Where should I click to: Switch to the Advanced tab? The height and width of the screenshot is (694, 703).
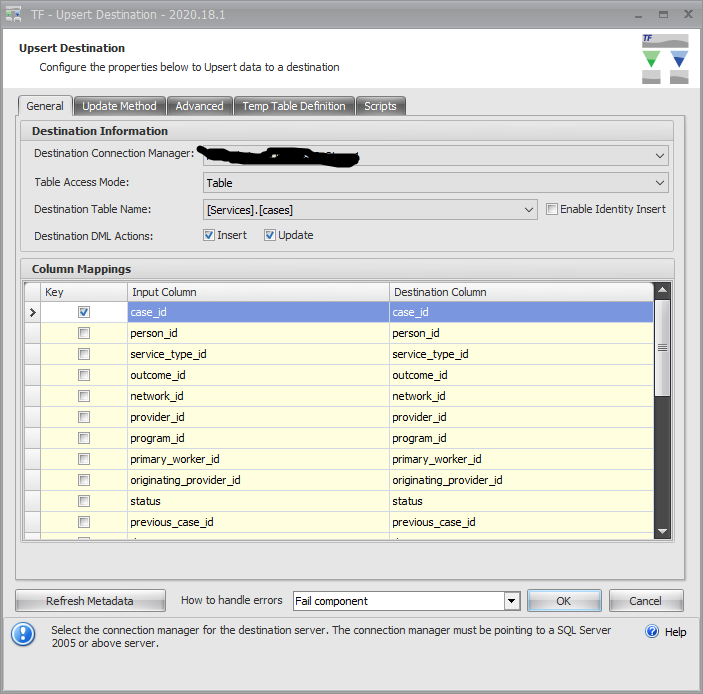click(x=200, y=106)
